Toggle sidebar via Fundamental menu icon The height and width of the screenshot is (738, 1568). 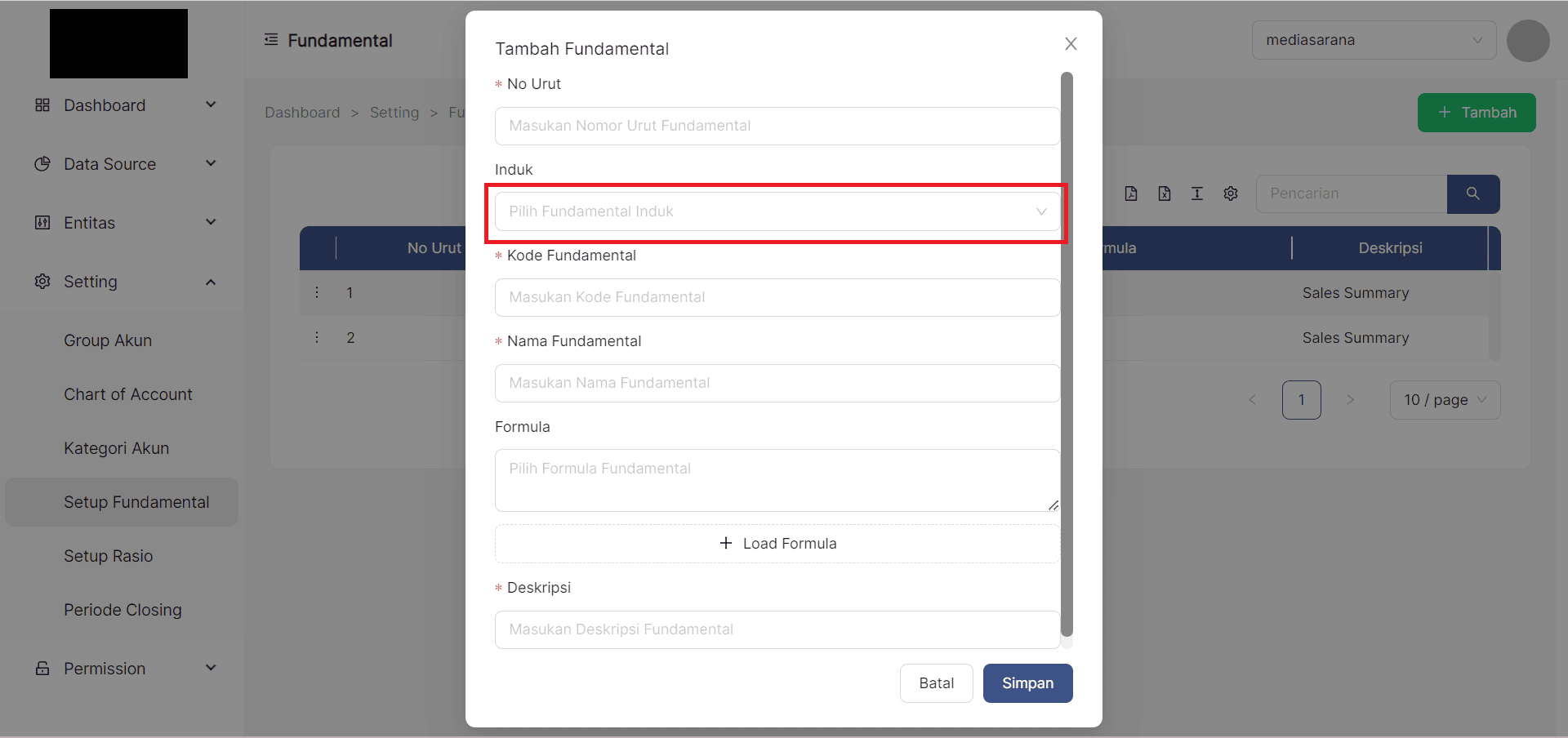pyautogui.click(x=271, y=40)
